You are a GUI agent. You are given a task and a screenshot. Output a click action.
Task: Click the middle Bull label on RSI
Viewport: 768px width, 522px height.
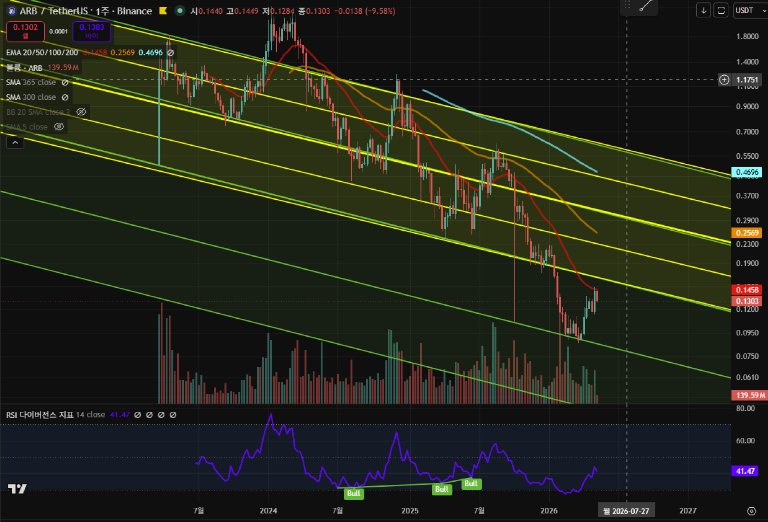pos(442,489)
